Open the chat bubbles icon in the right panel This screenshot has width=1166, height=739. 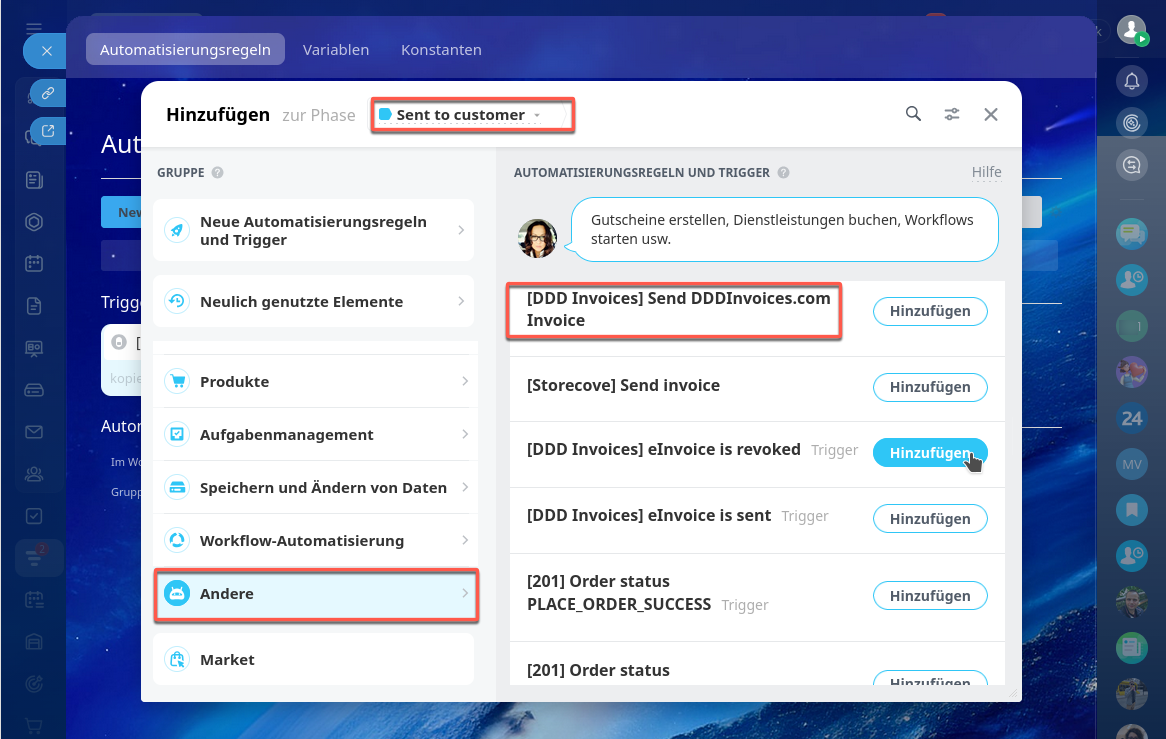point(1132,234)
